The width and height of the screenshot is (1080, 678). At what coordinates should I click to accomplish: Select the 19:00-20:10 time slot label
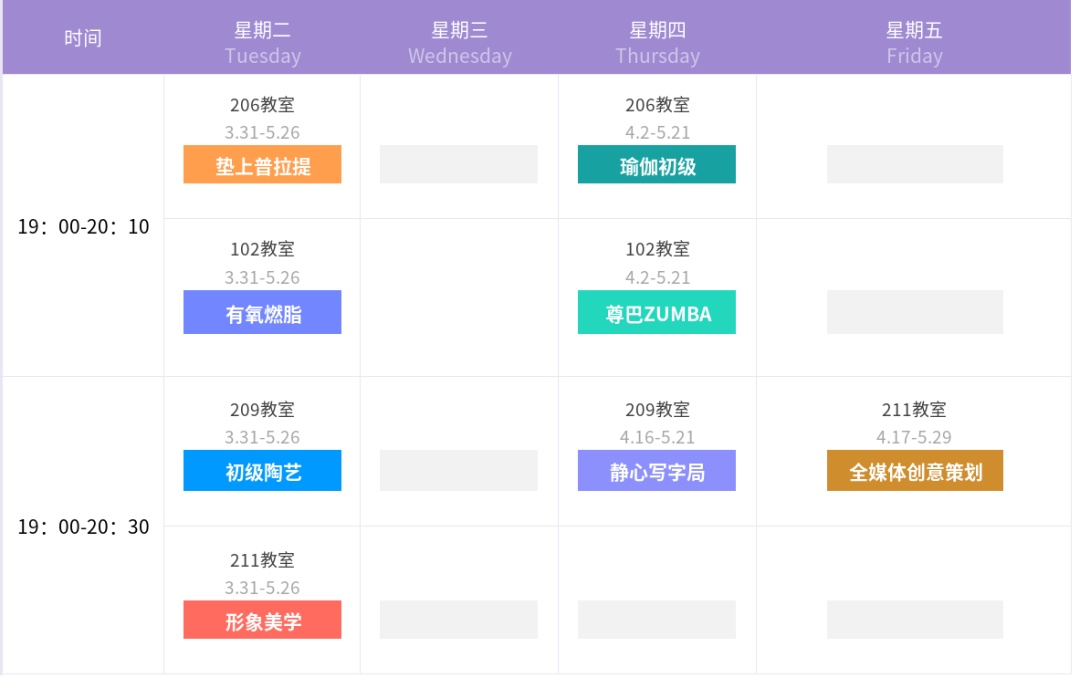click(x=83, y=227)
